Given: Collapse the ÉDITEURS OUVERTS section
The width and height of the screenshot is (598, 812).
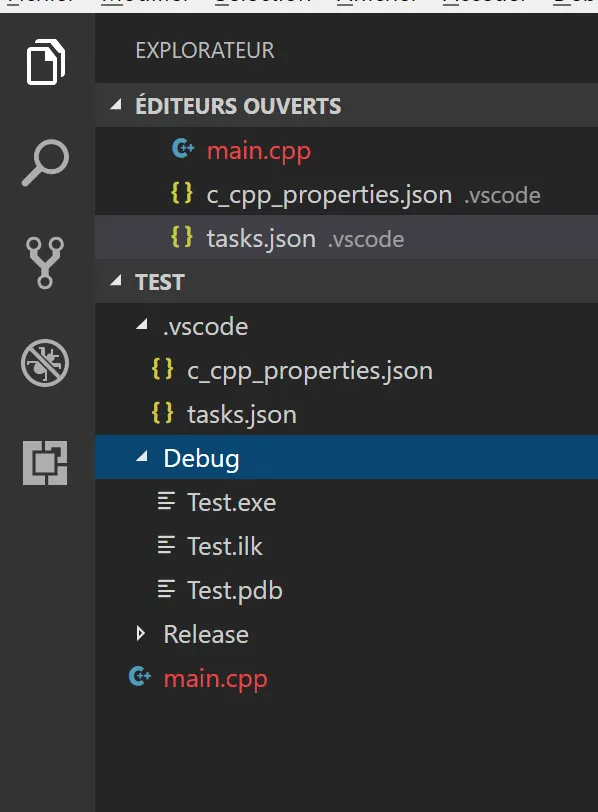Looking at the screenshot, I should coord(116,105).
